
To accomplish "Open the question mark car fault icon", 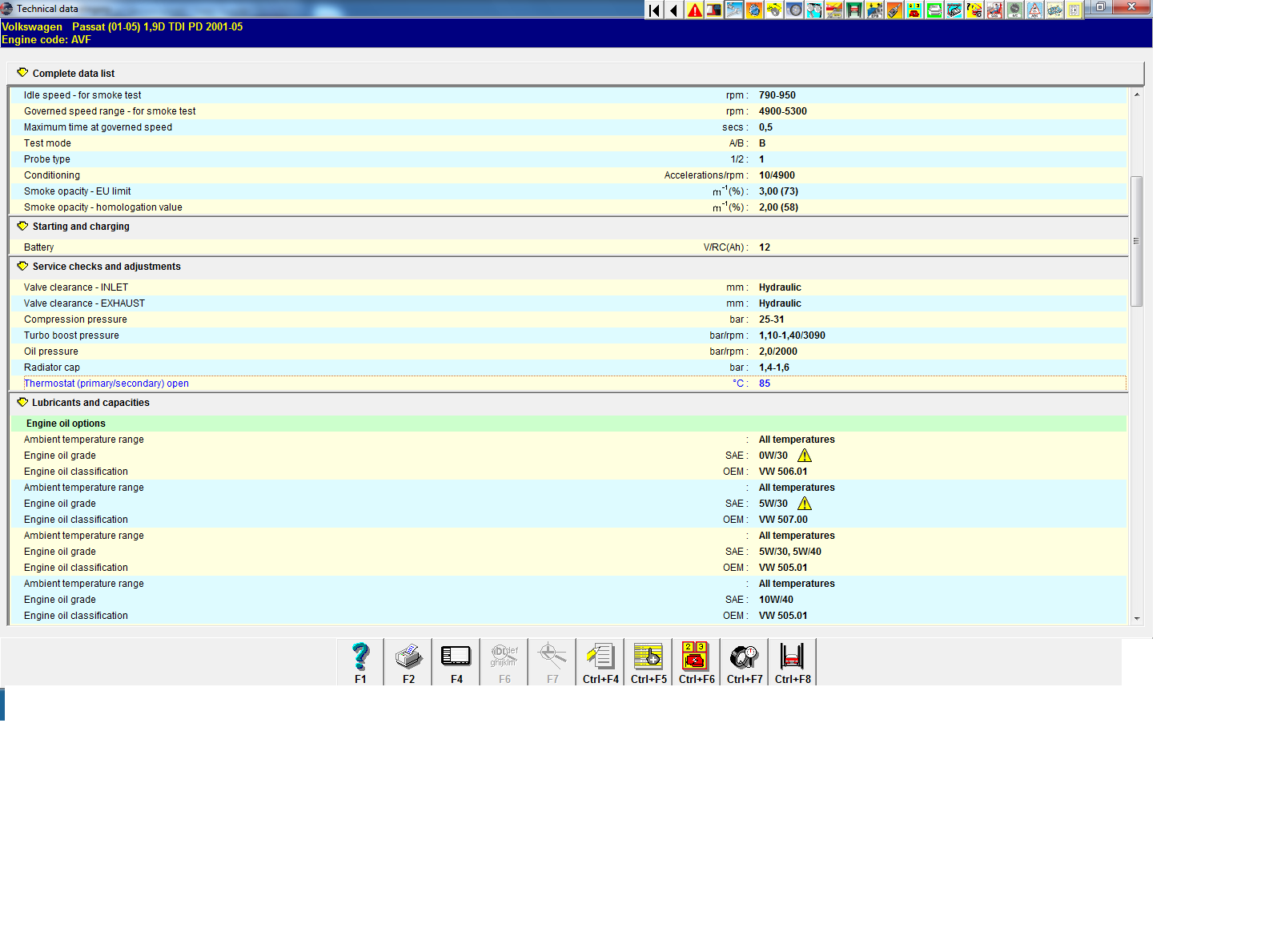I will 974,10.
